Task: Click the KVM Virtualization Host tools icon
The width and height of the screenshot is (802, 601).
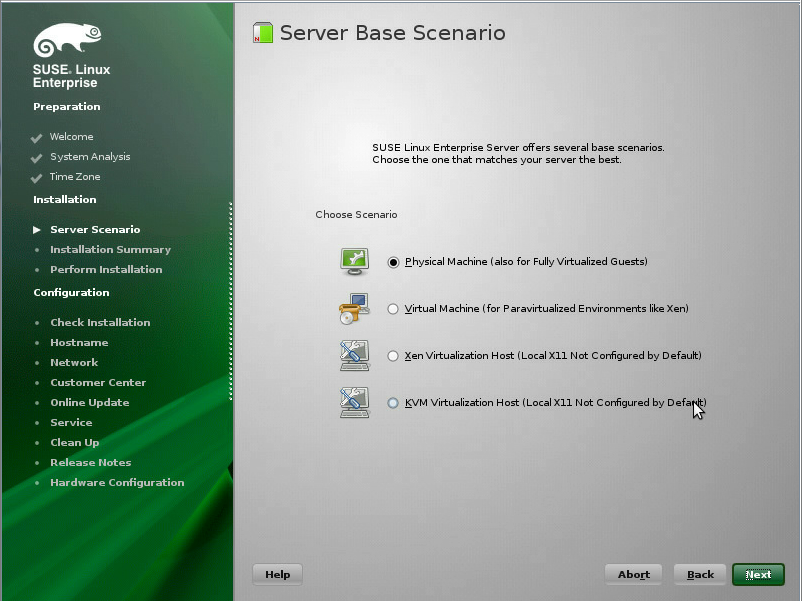Action: (354, 403)
